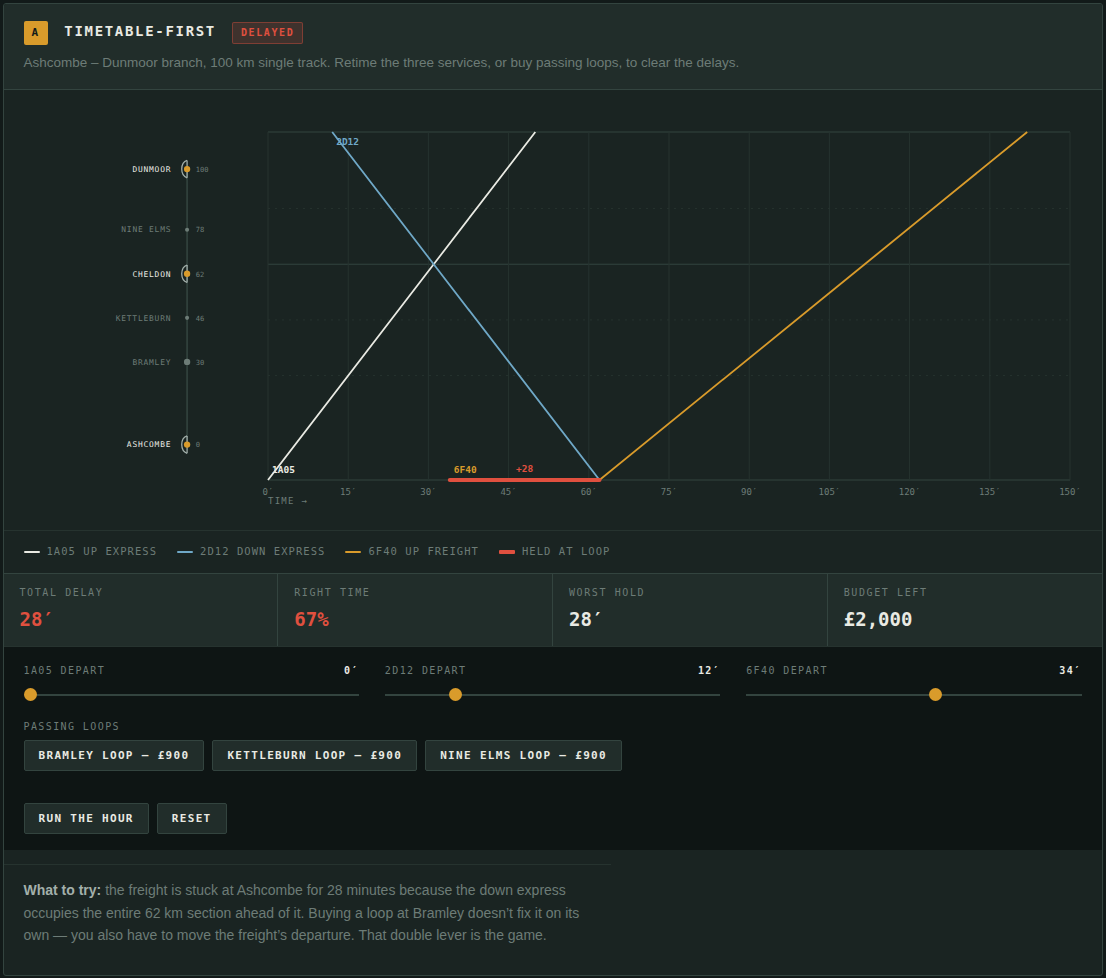This screenshot has width=1106, height=978.
Task: Select the Ashcombe station marker
Action: [186, 444]
